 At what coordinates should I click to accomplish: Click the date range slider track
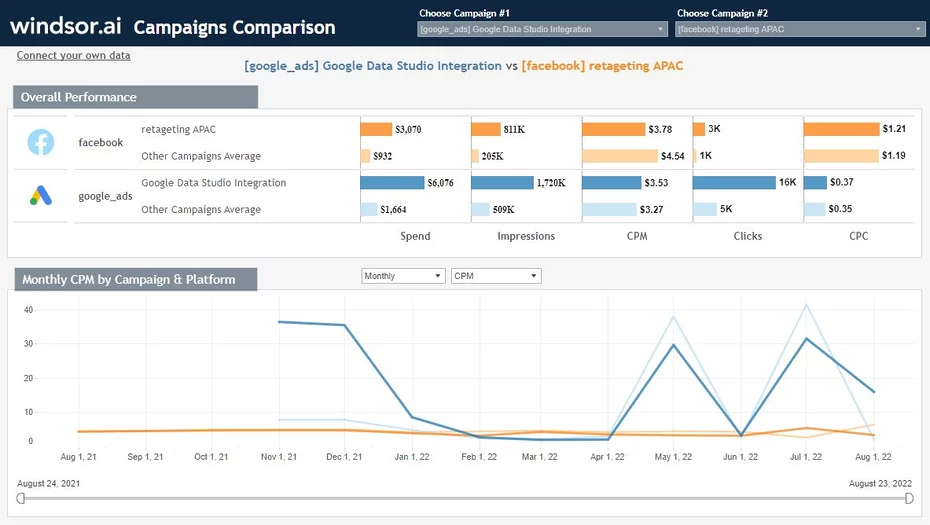[x=465, y=498]
